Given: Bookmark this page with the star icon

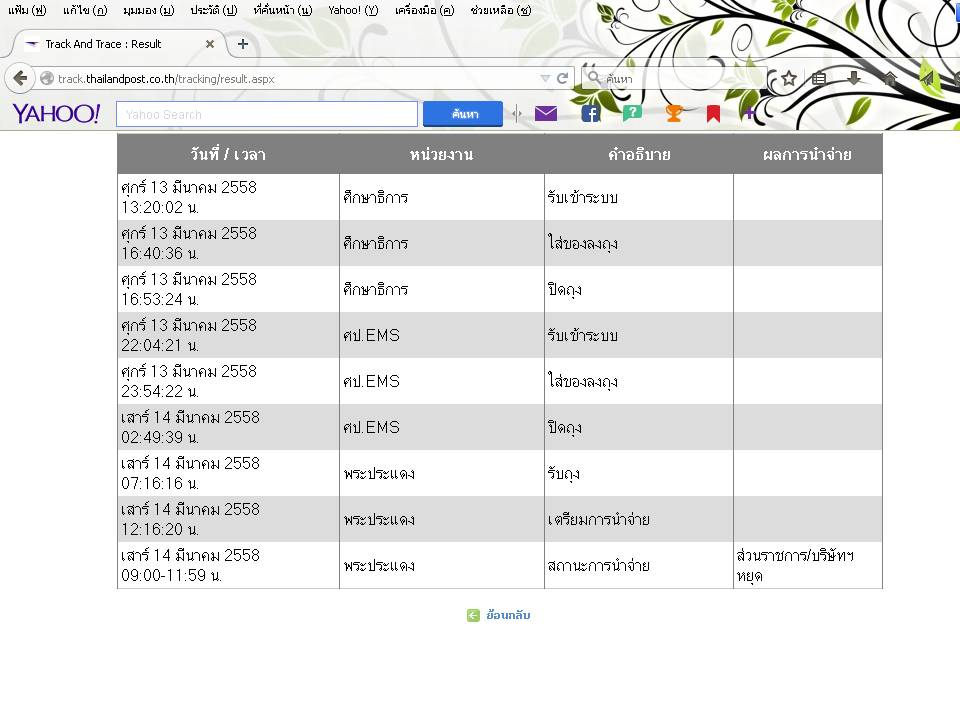Looking at the screenshot, I should tap(789, 78).
